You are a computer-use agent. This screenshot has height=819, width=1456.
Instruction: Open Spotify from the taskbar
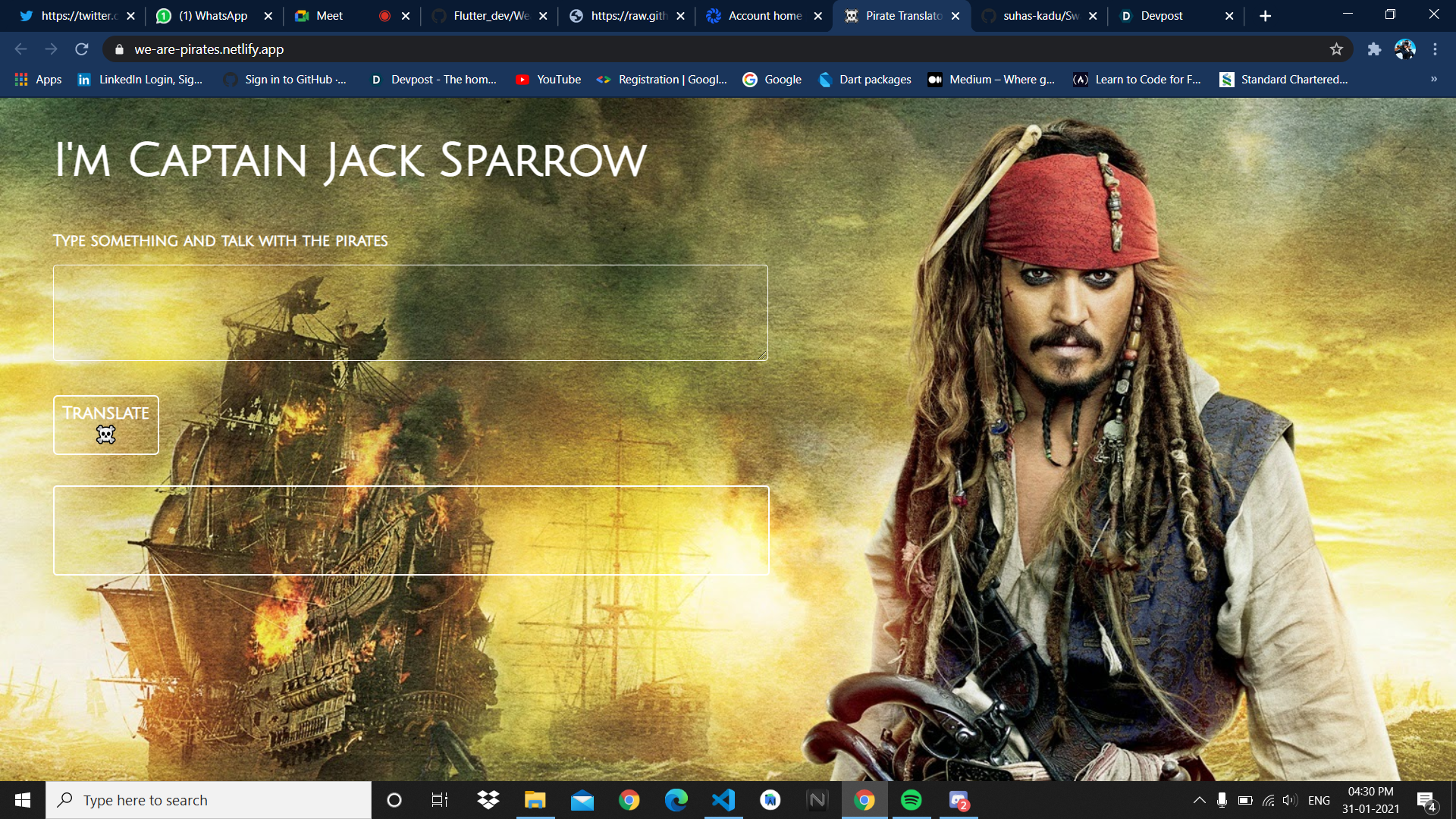click(911, 800)
